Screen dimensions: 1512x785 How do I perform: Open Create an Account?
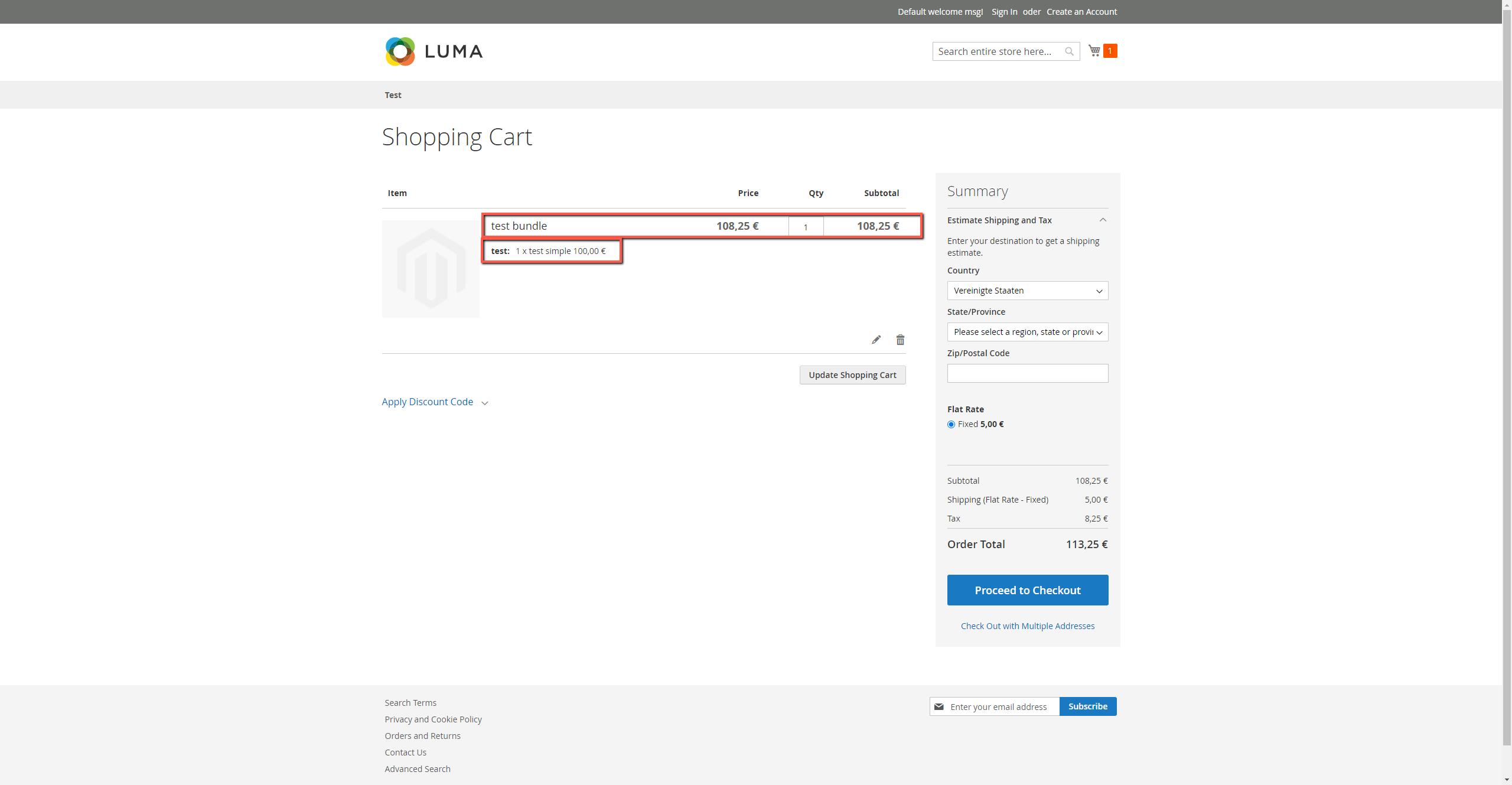click(x=1081, y=12)
